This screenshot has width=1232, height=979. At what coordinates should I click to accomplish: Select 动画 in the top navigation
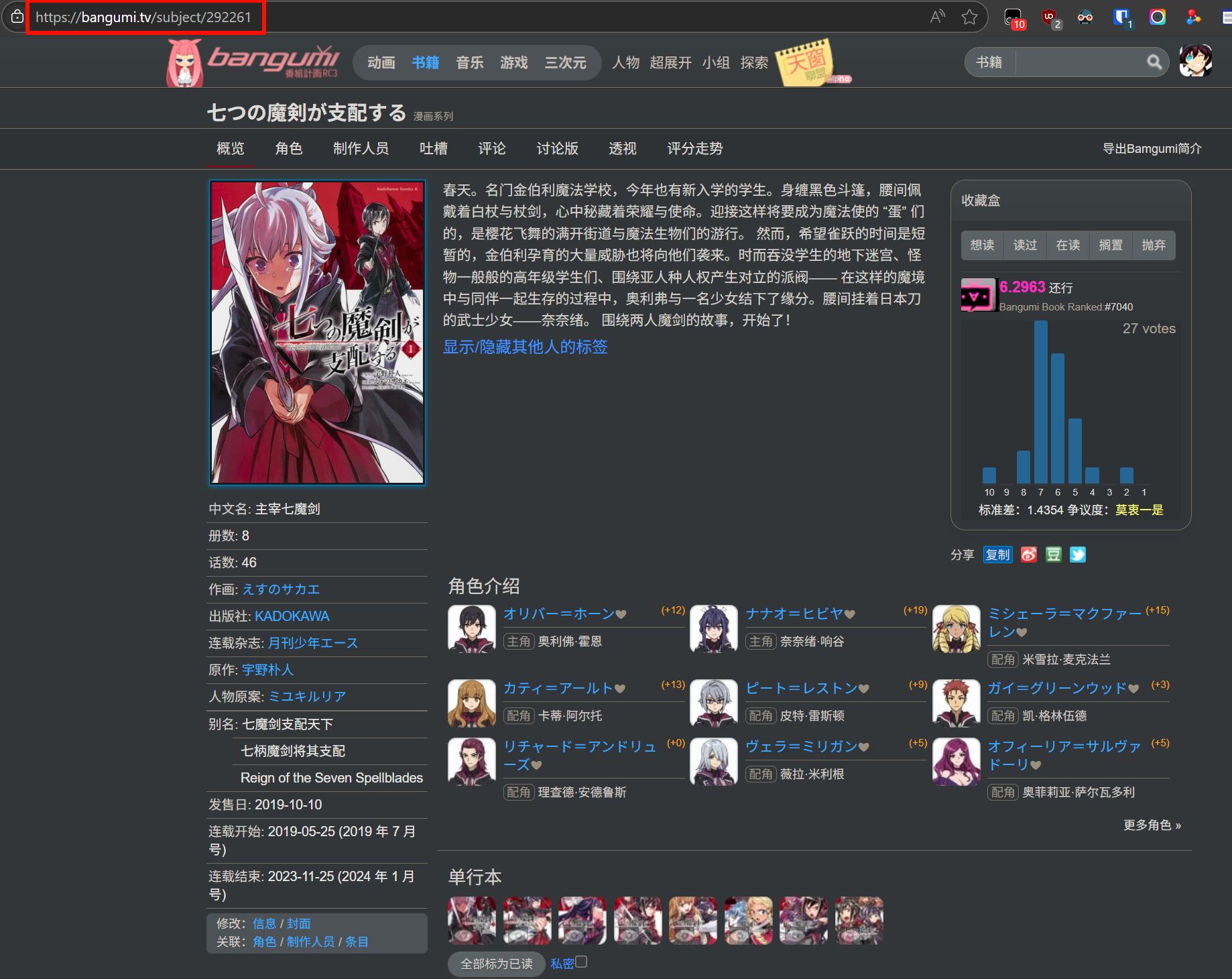(381, 62)
